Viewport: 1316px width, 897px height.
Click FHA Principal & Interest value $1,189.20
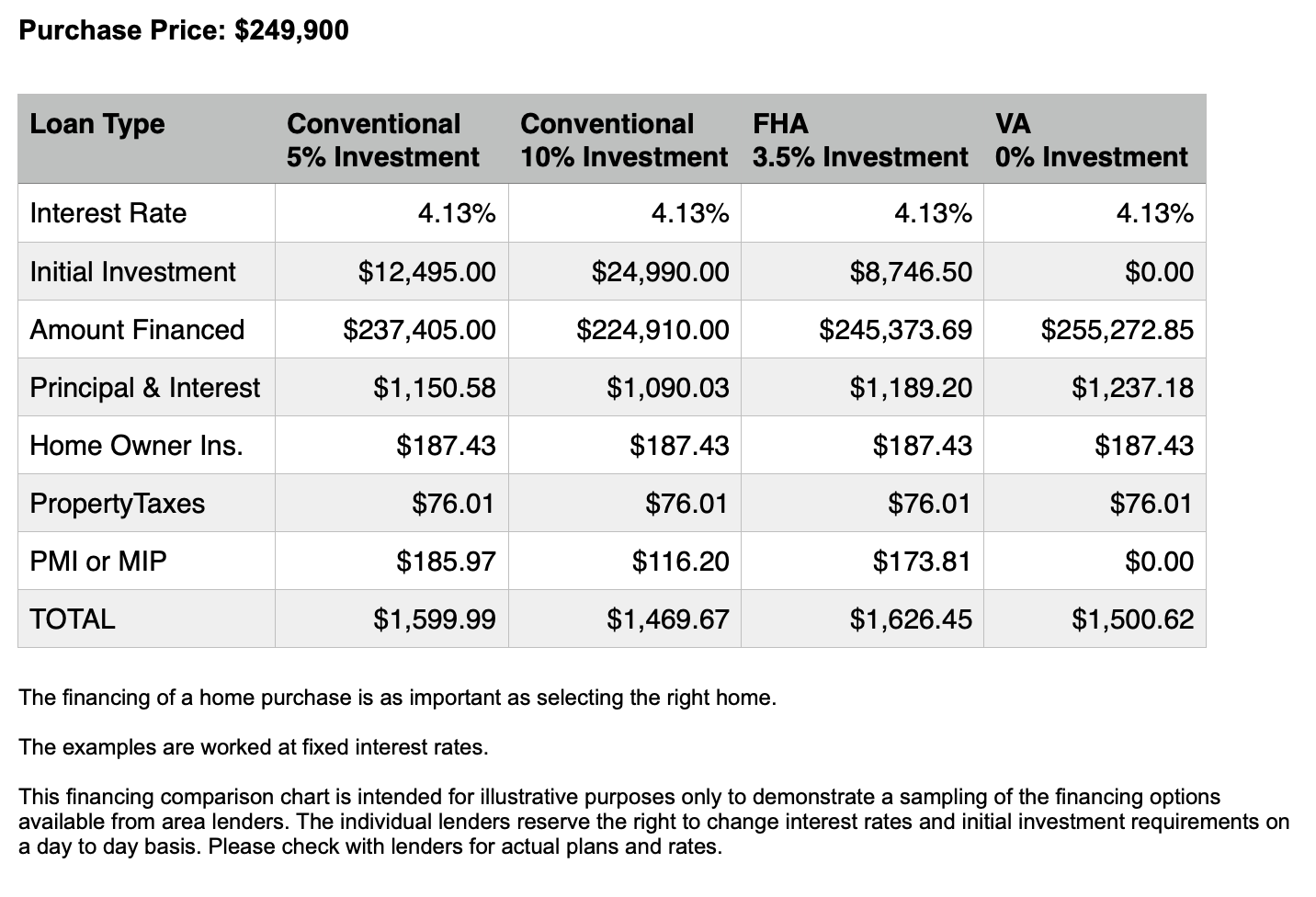click(x=862, y=387)
